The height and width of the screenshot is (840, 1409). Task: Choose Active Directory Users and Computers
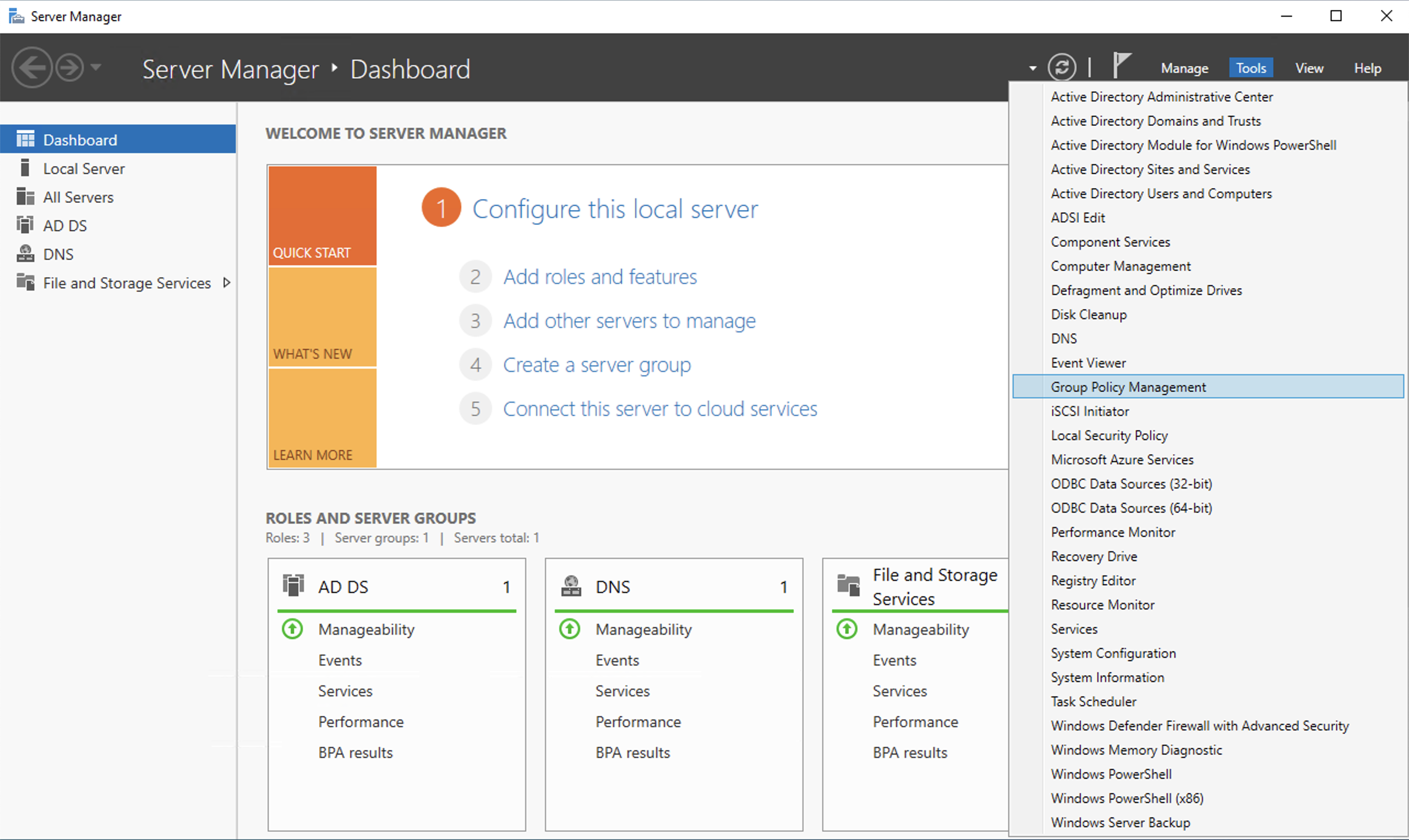[1161, 194]
